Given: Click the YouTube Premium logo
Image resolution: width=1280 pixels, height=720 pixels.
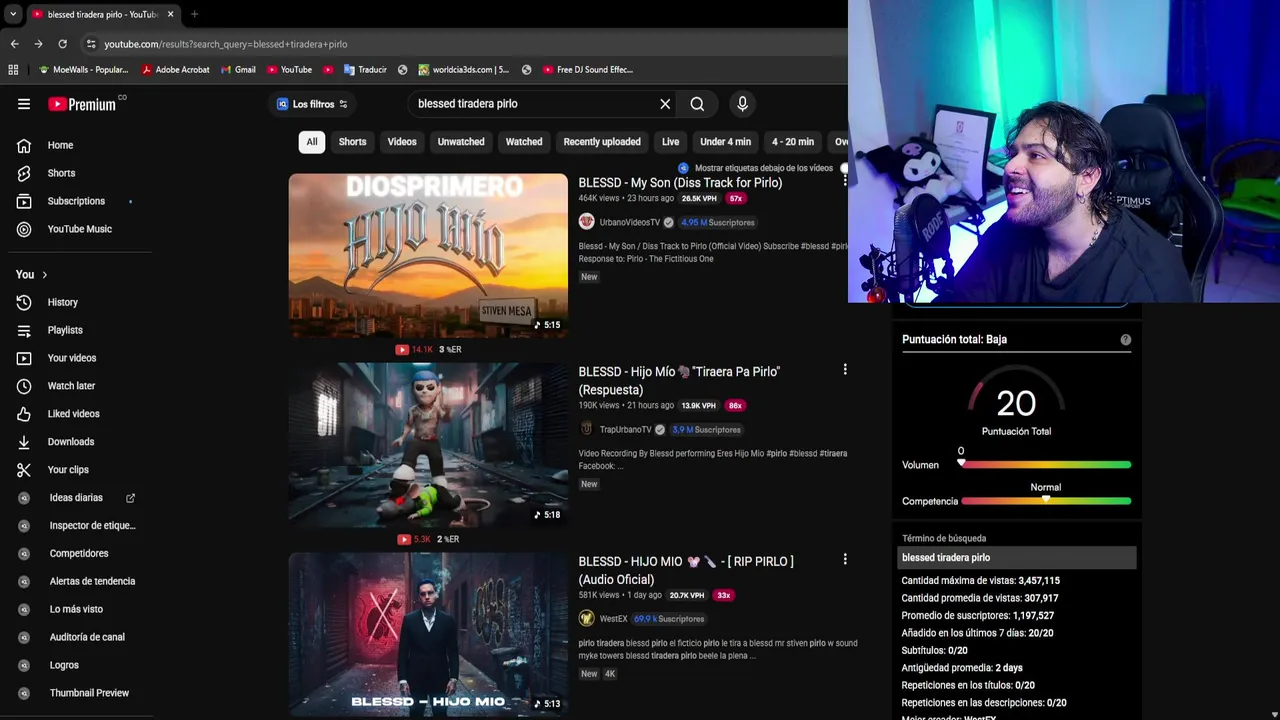Looking at the screenshot, I should click(x=82, y=104).
